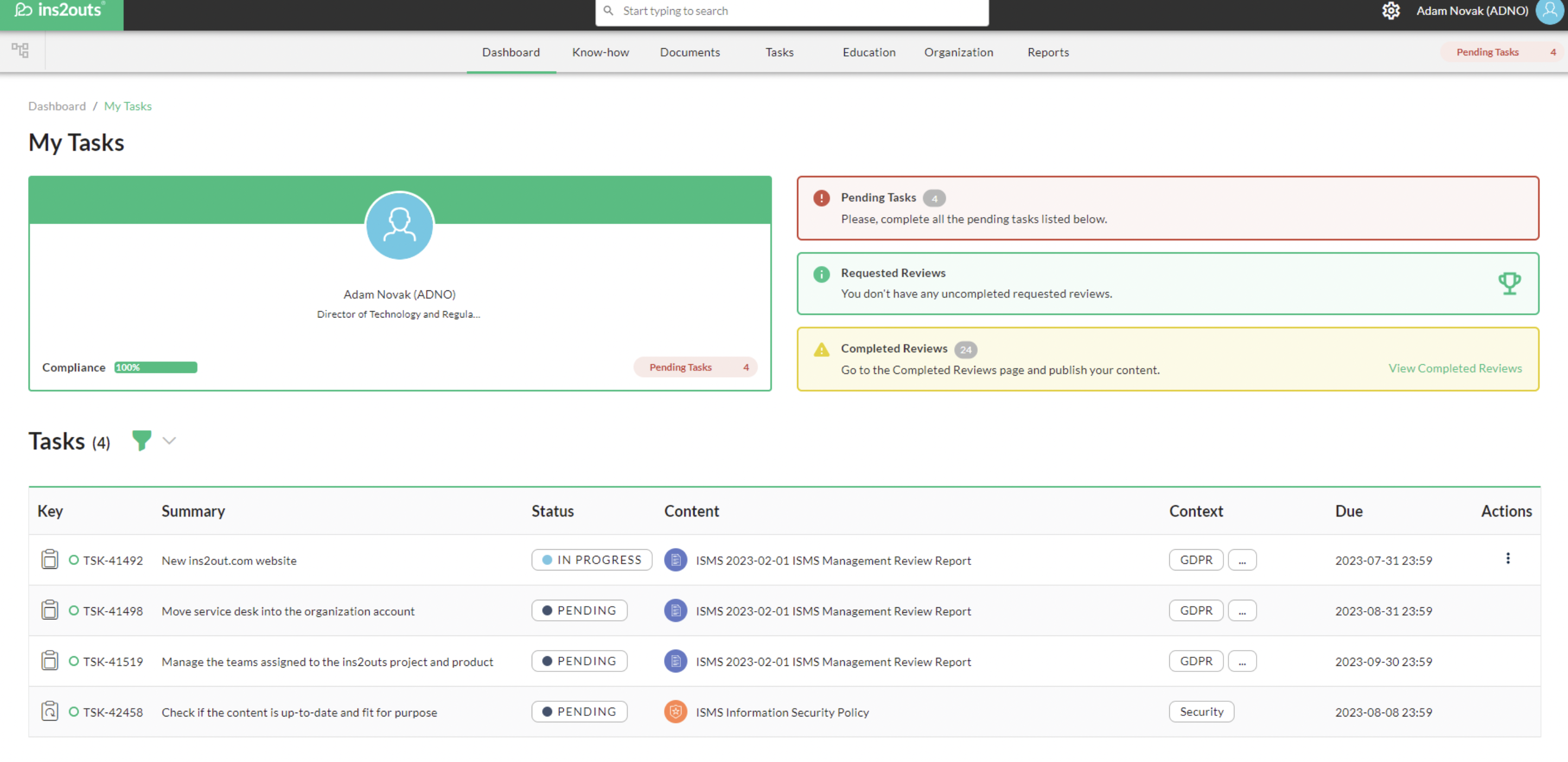Viewport: 1568px width, 762px height.
Task: Open the Reports menu item
Action: 1048,53
